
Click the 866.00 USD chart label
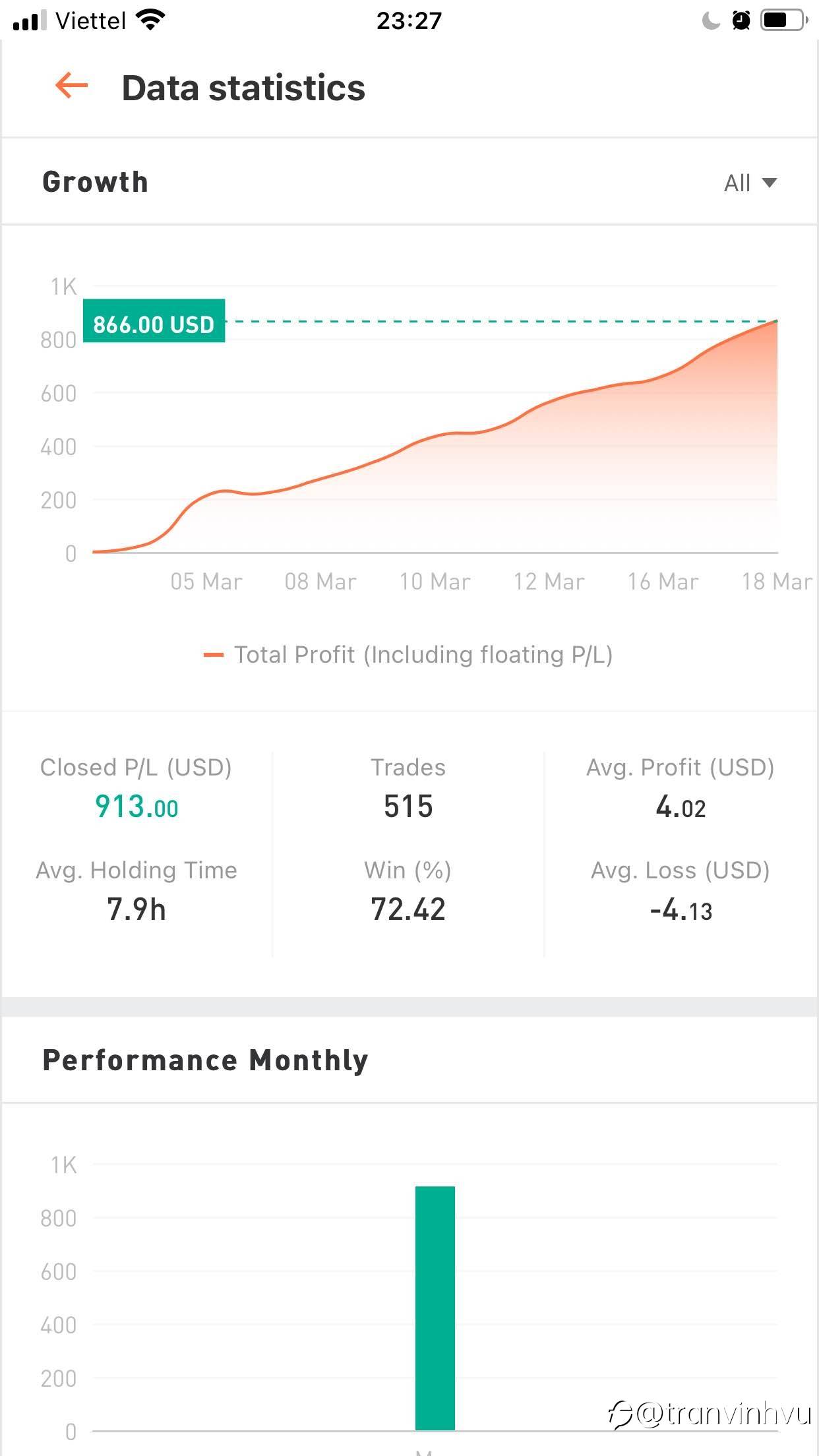pos(154,321)
